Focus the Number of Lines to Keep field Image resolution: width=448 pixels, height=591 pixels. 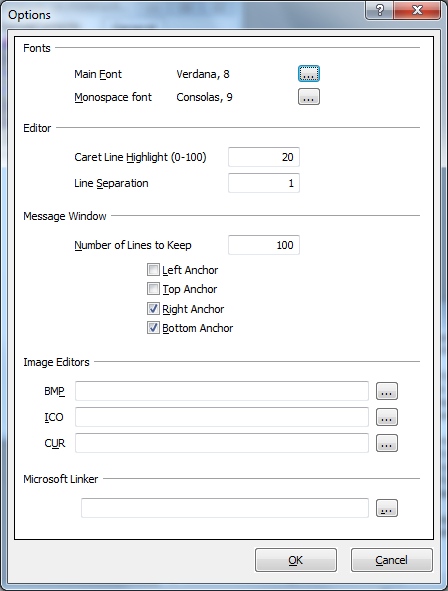[x=264, y=245]
